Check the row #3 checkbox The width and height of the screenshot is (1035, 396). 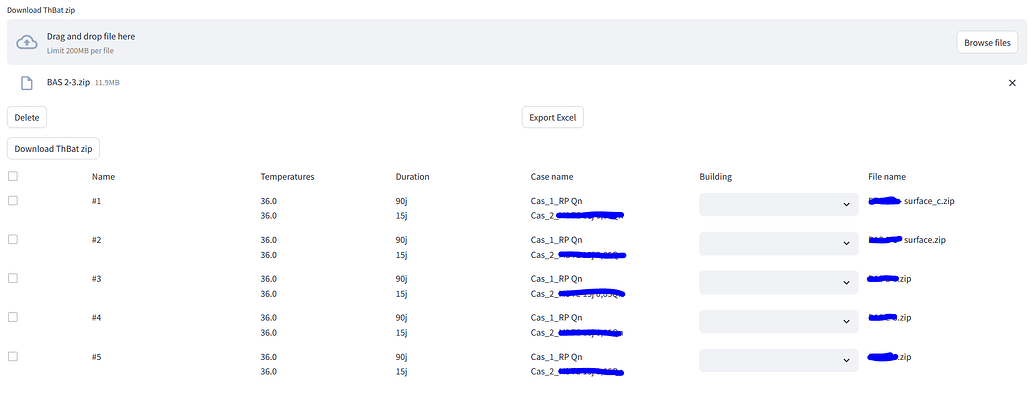(13, 279)
